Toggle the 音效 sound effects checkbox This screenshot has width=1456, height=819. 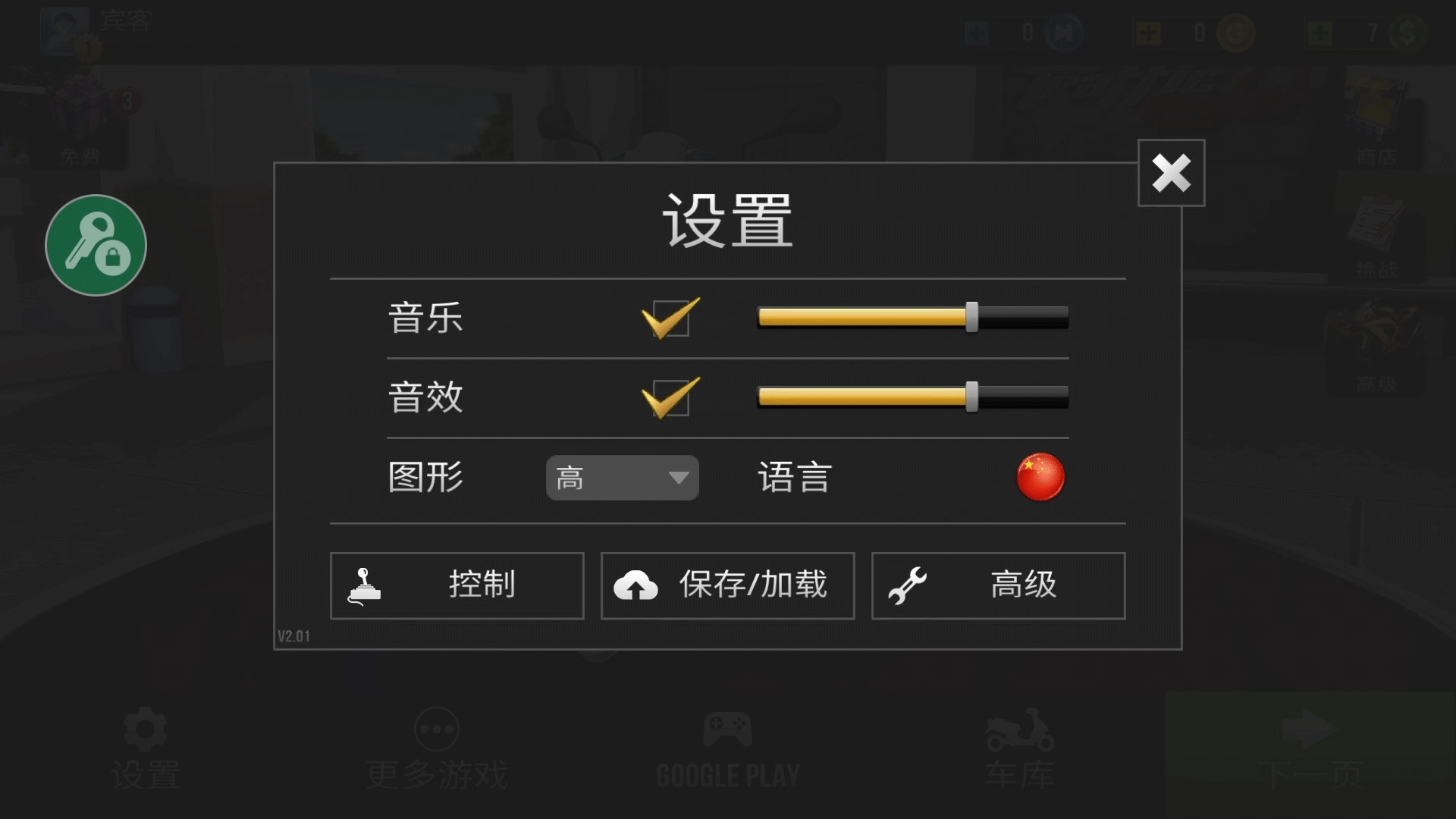[x=670, y=397]
